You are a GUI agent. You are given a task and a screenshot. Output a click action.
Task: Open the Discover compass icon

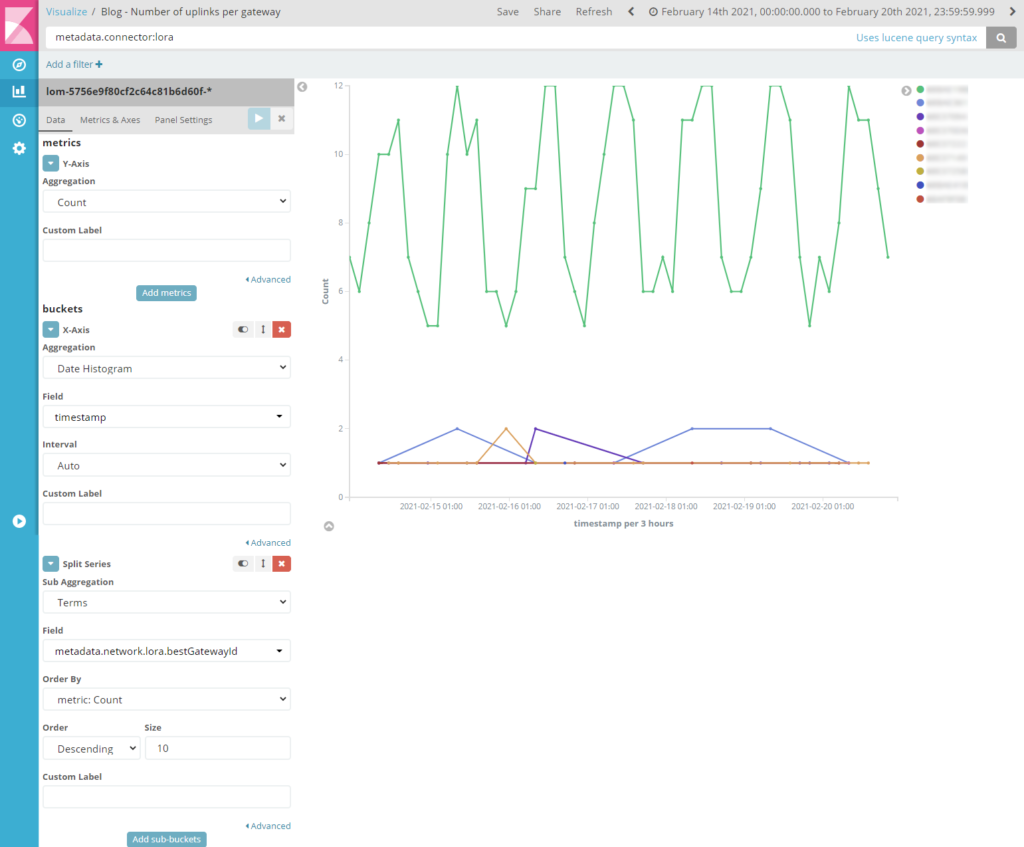[x=19, y=65]
